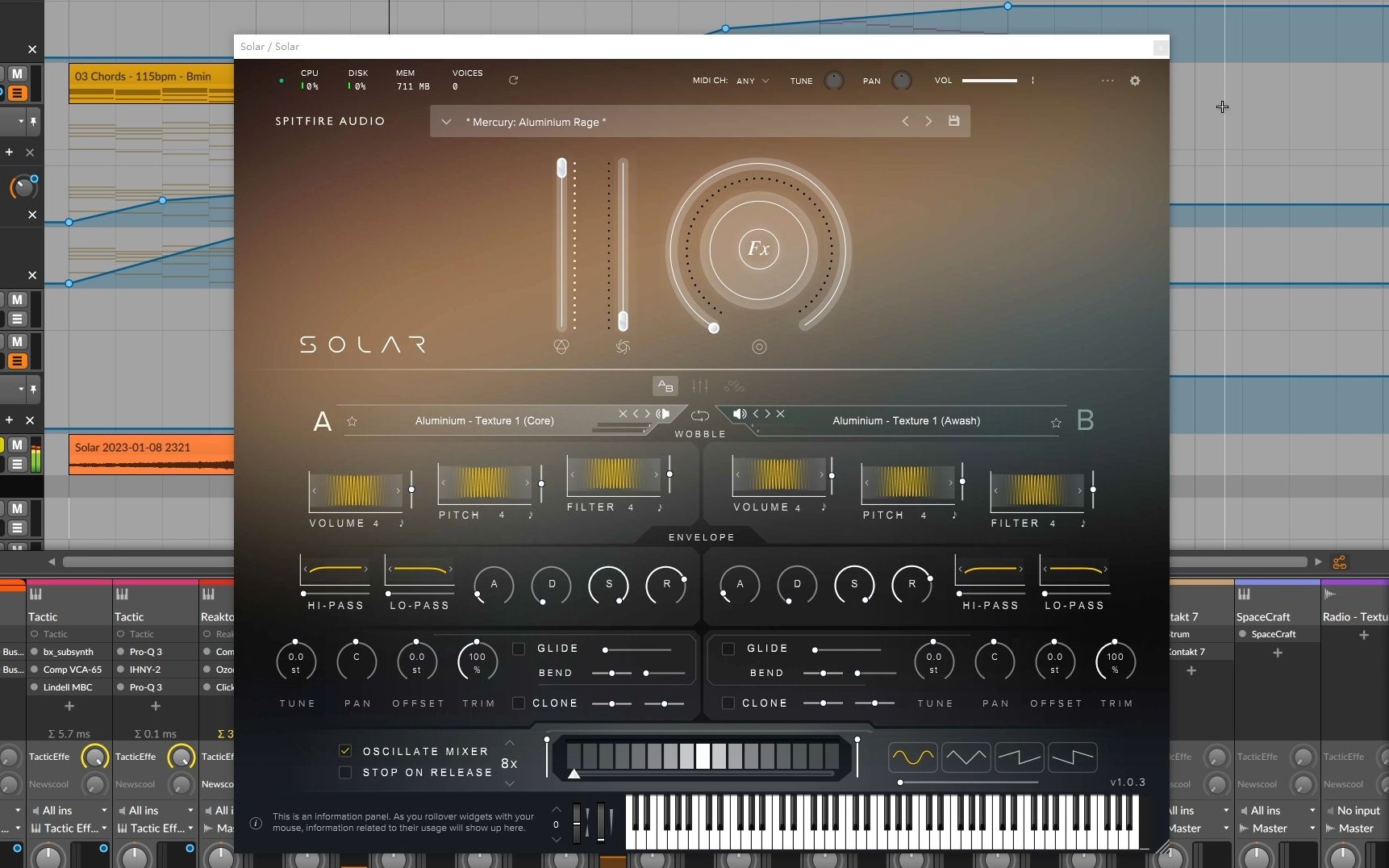1389x868 pixels.
Task: Enable Clone checkbox for layer A
Action: click(x=519, y=703)
